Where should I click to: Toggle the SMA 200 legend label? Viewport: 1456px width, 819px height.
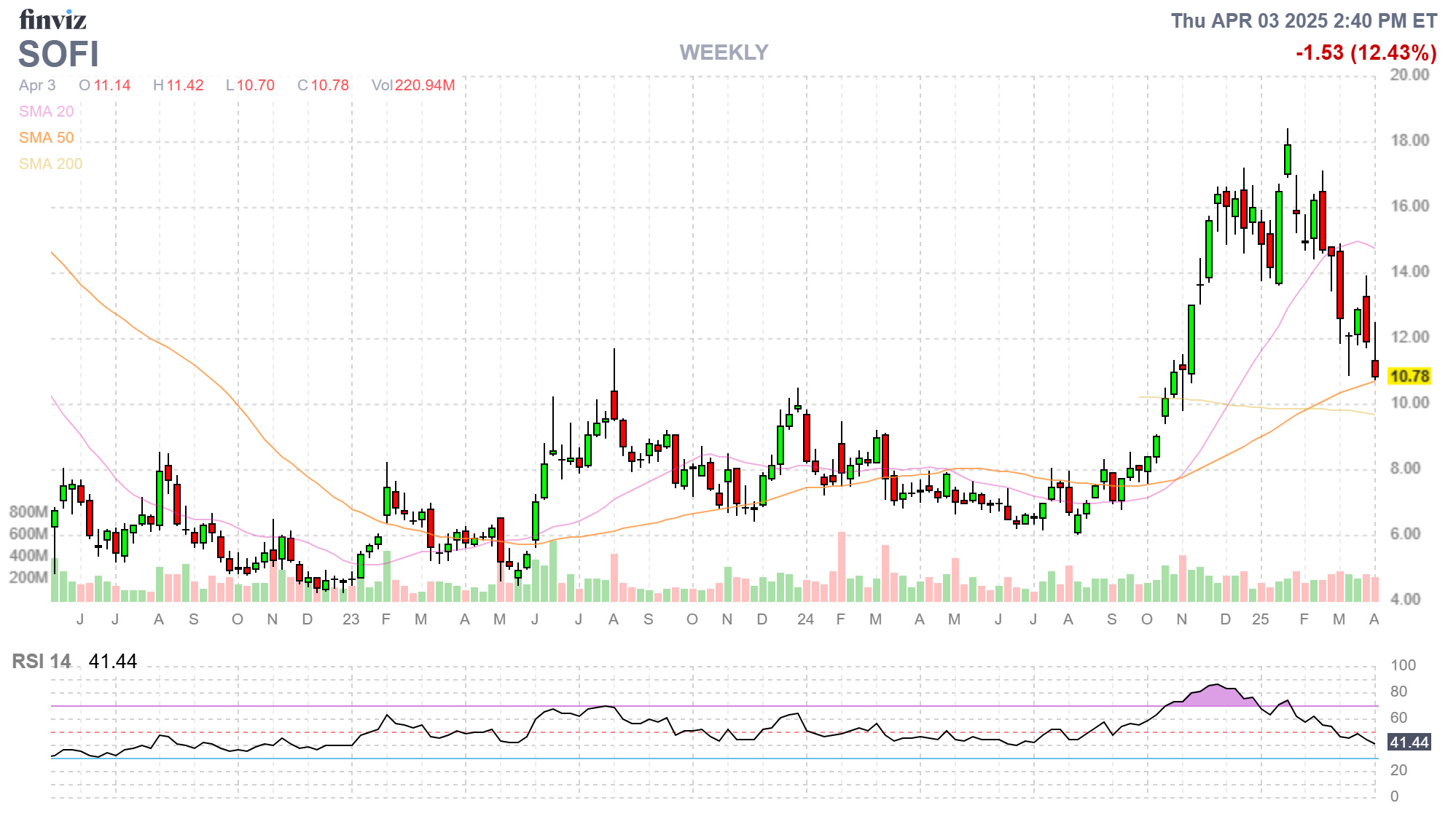[50, 164]
